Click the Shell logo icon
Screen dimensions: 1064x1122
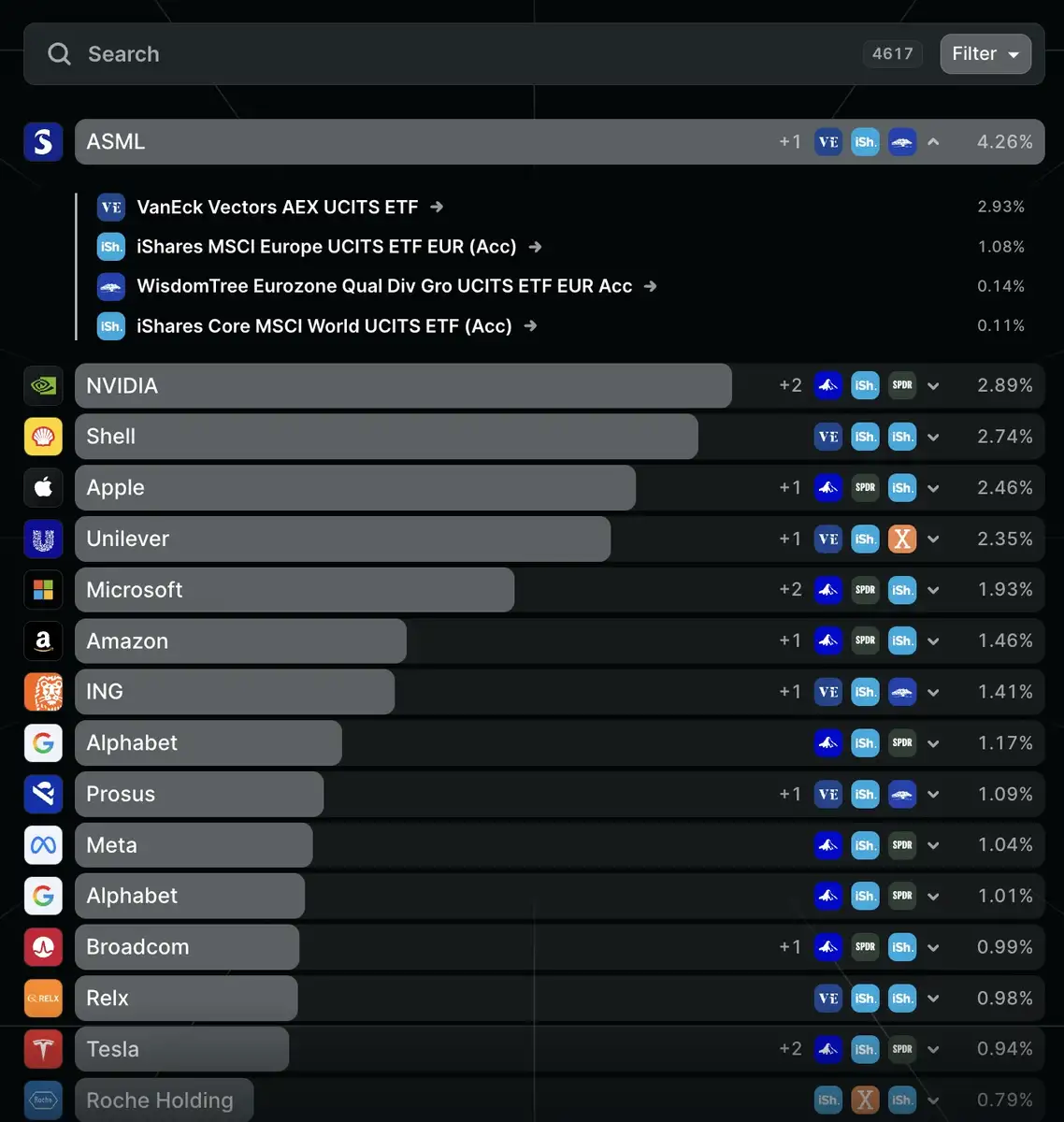click(43, 437)
